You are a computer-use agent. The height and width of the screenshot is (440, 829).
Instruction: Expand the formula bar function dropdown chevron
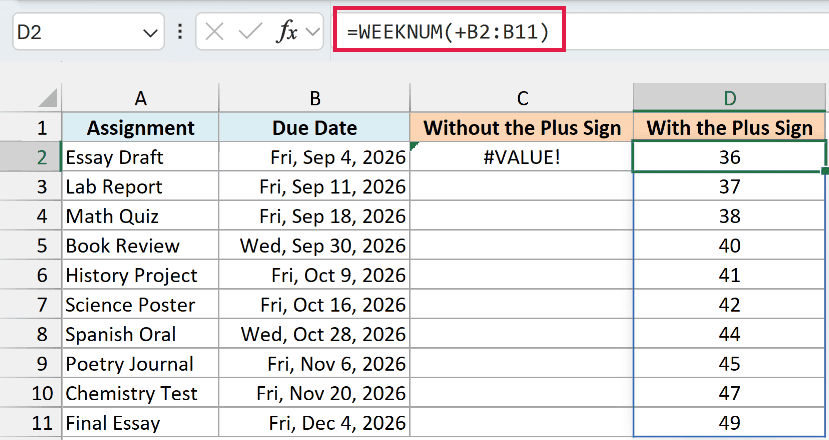(x=313, y=32)
